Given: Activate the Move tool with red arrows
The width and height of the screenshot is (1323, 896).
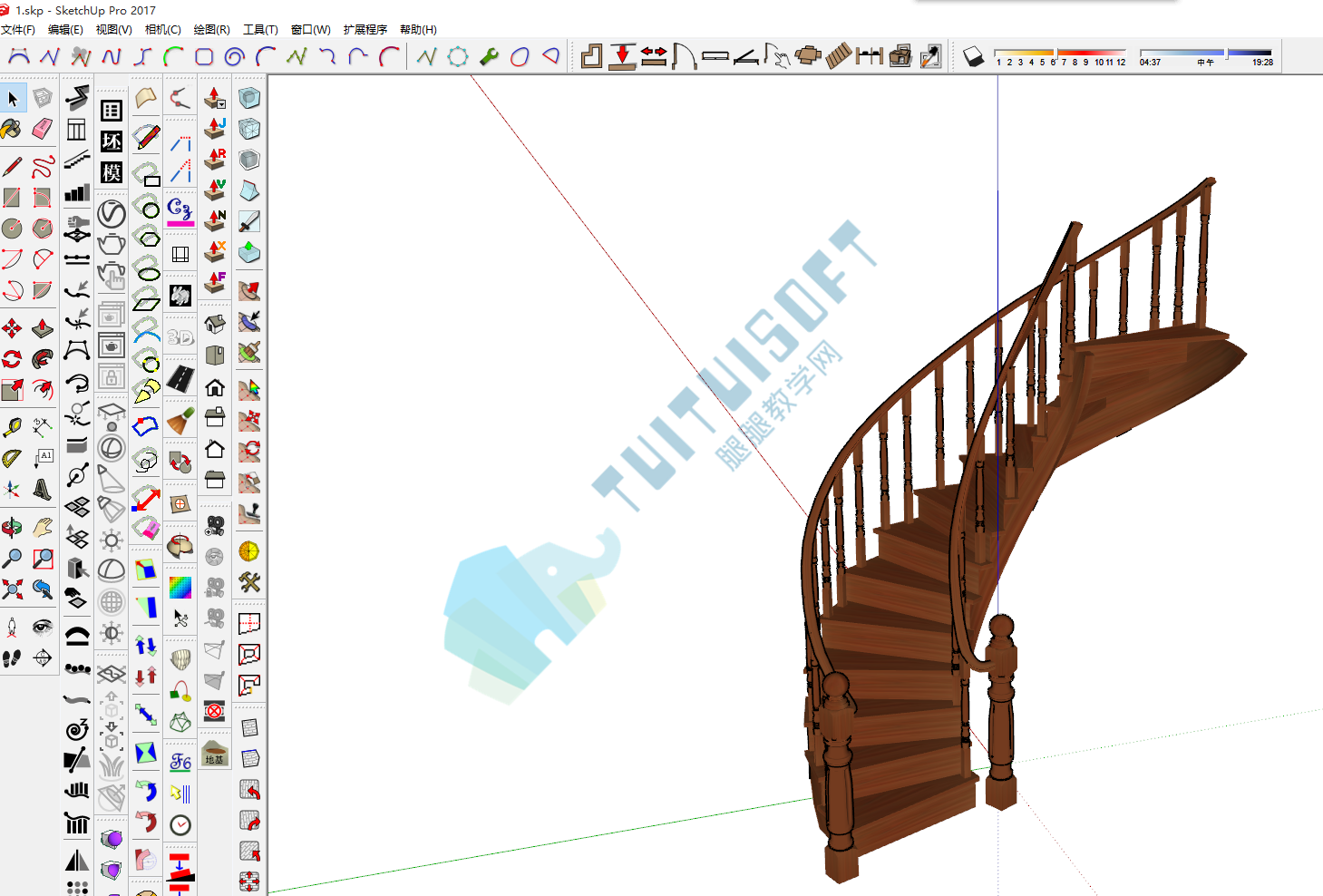Looking at the screenshot, I should pyautogui.click(x=12, y=328).
